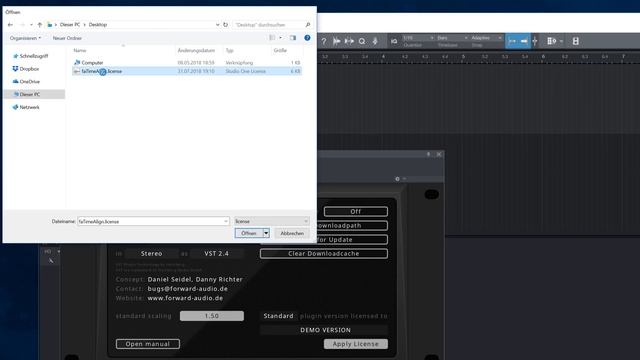This screenshot has width=640, height=360.
Task: Click the Downloadpath button in plugin
Action: click(352, 225)
